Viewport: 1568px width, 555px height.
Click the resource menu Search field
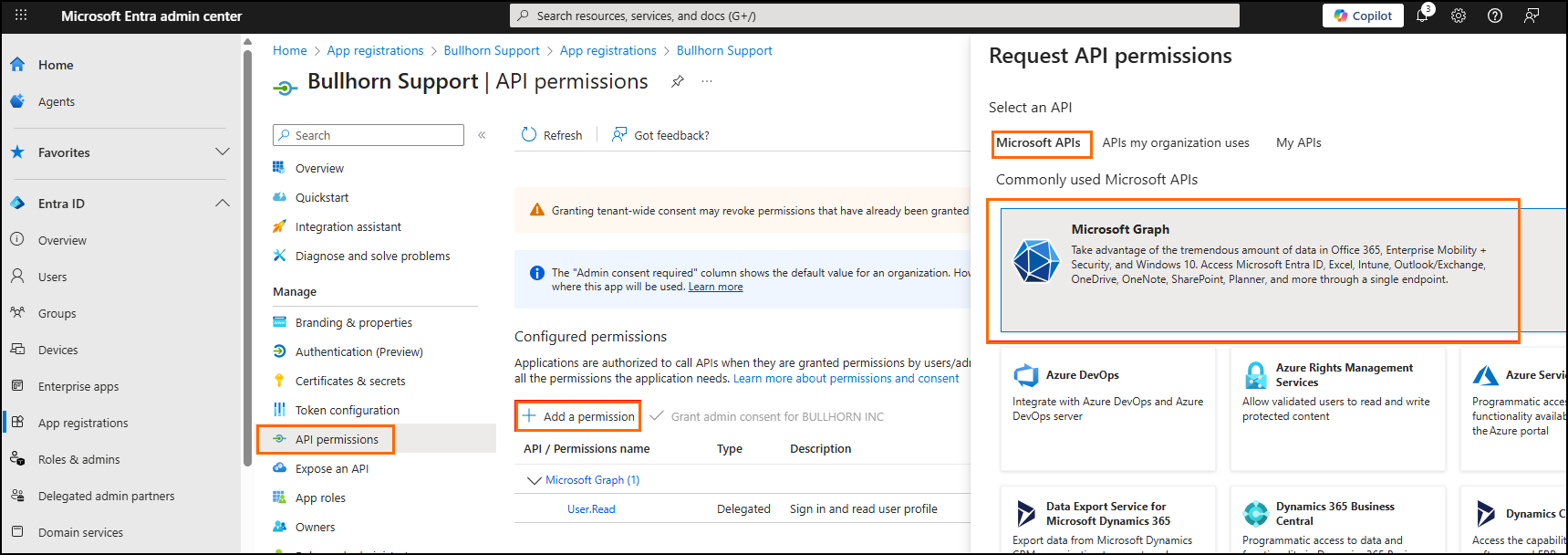point(369,135)
